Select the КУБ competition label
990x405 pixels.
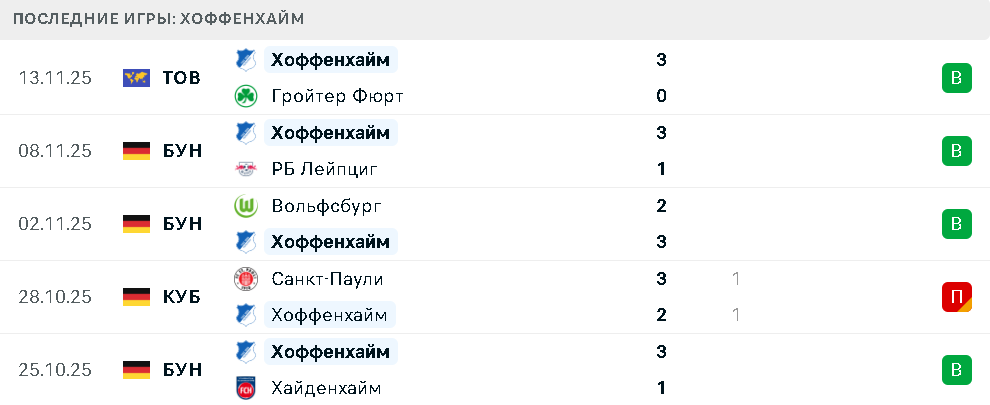[181, 297]
